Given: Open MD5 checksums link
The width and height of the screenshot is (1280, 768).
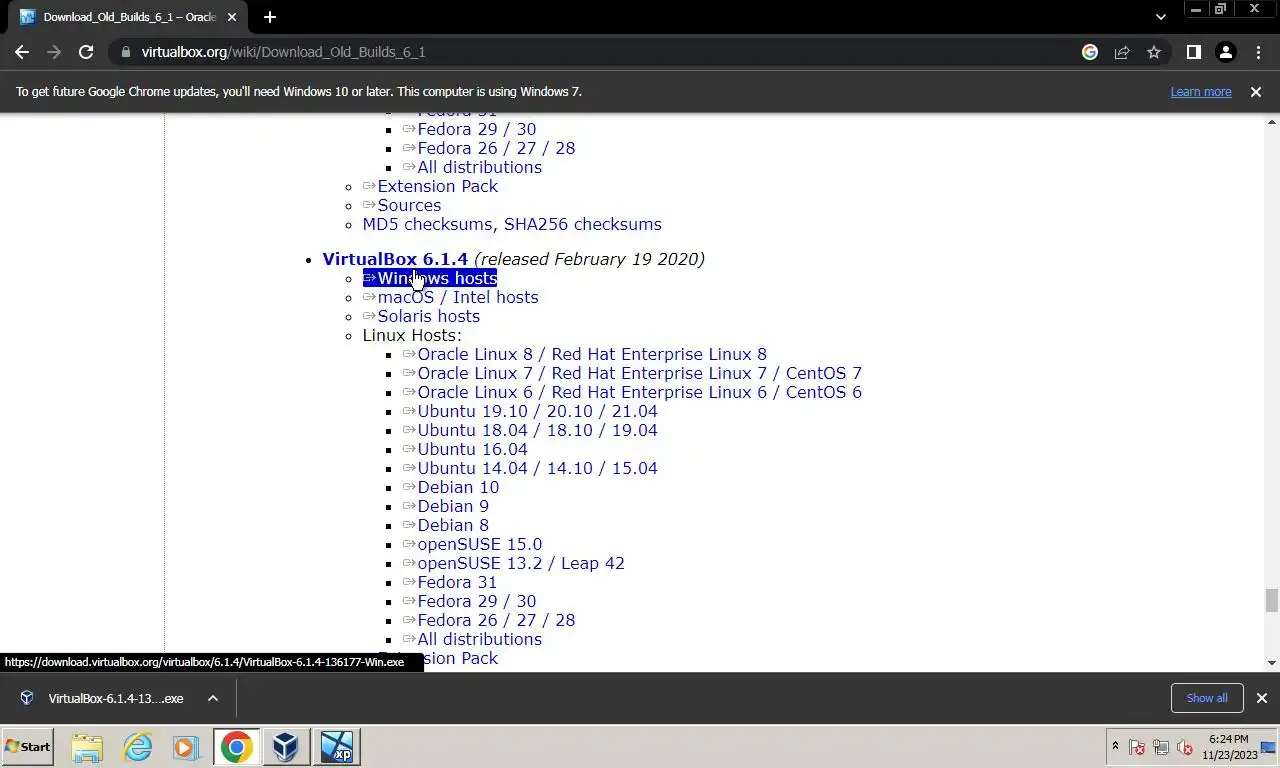Looking at the screenshot, I should pyautogui.click(x=427, y=224).
